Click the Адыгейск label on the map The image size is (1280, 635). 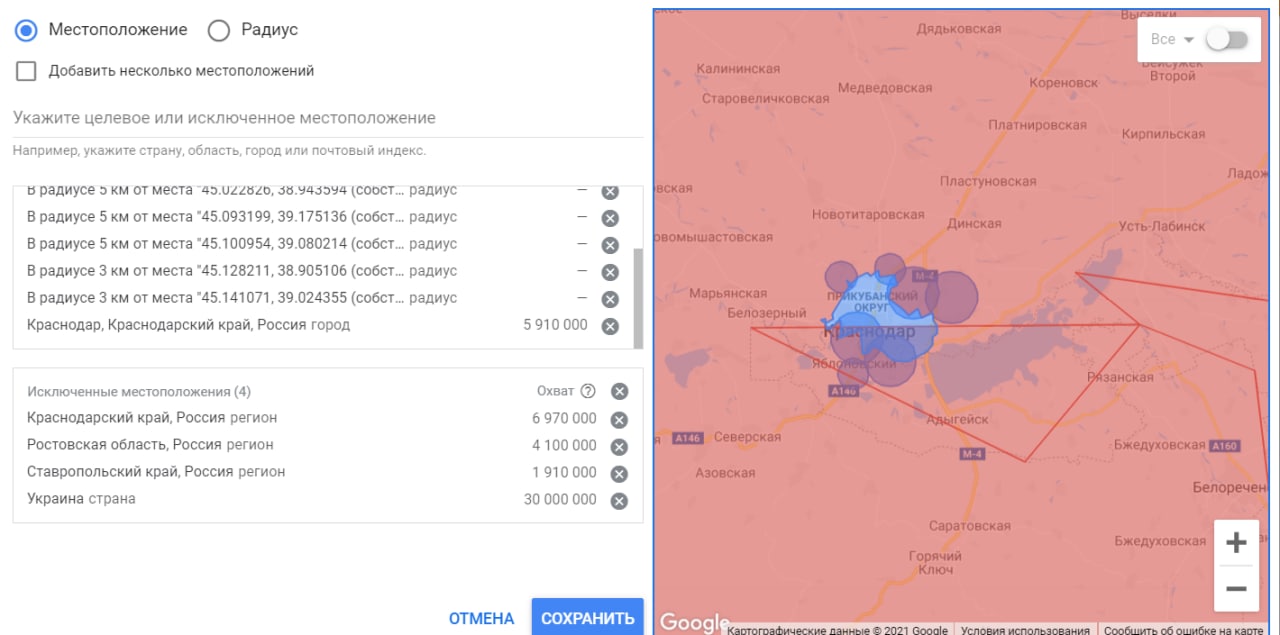click(x=957, y=420)
